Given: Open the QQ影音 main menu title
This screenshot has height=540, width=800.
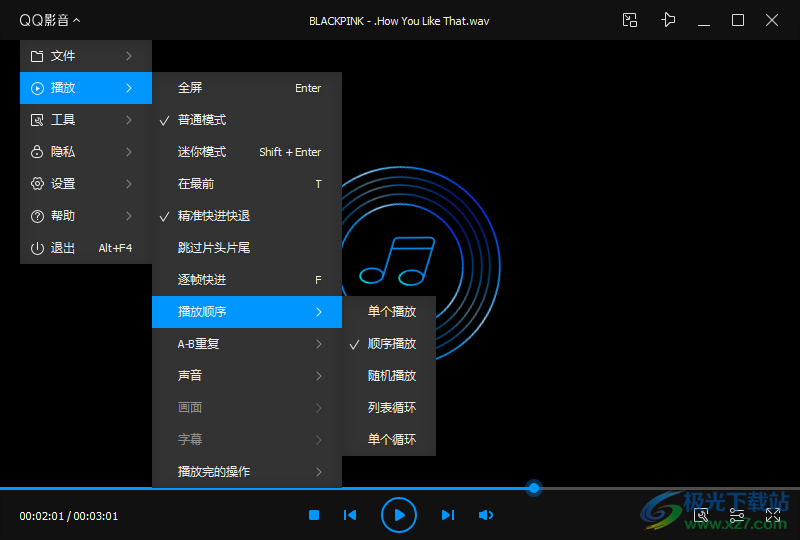Looking at the screenshot, I should [49, 20].
